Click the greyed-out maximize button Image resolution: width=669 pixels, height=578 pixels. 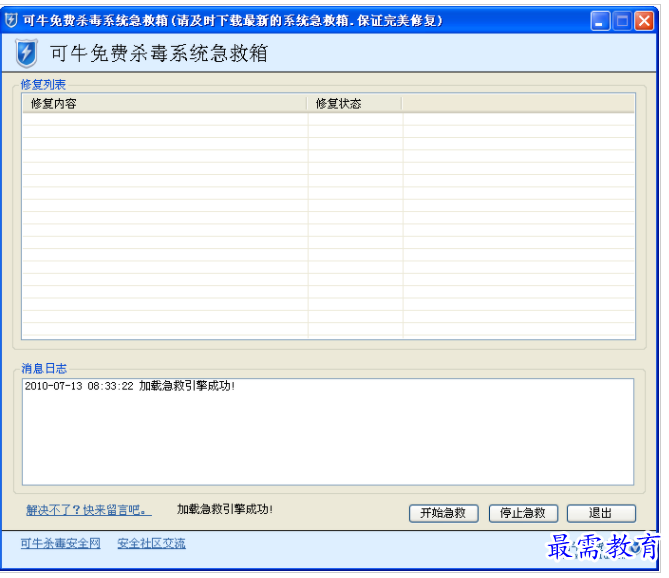tap(622, 20)
